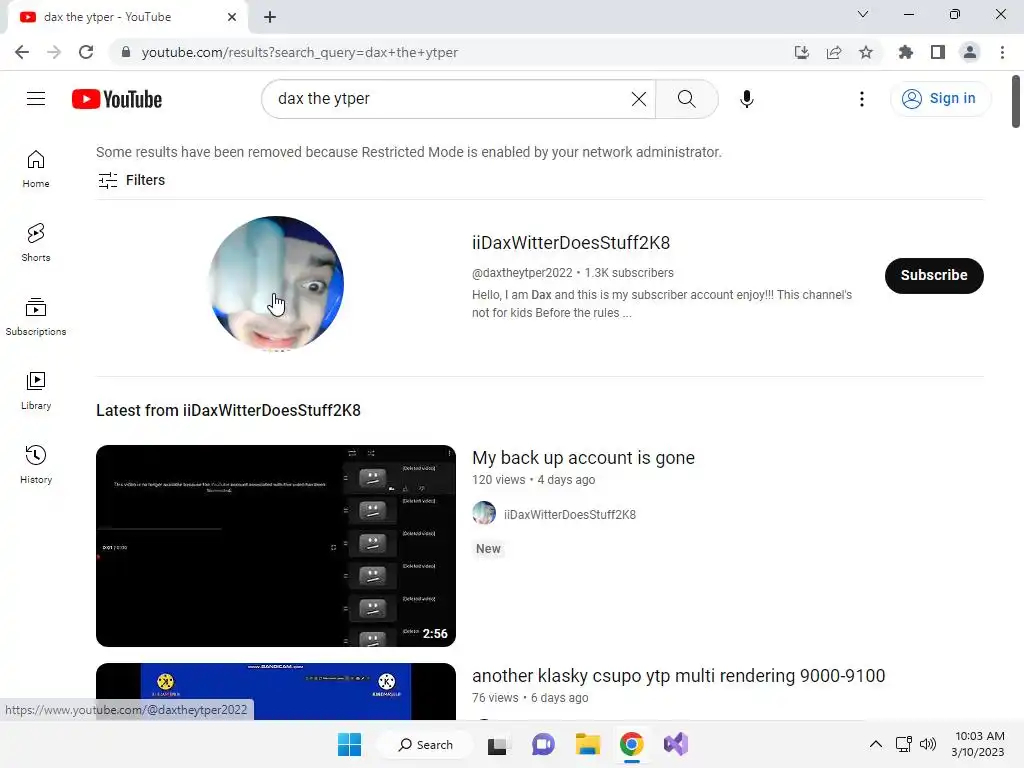Focus the browser address bar URL

pos(300,52)
